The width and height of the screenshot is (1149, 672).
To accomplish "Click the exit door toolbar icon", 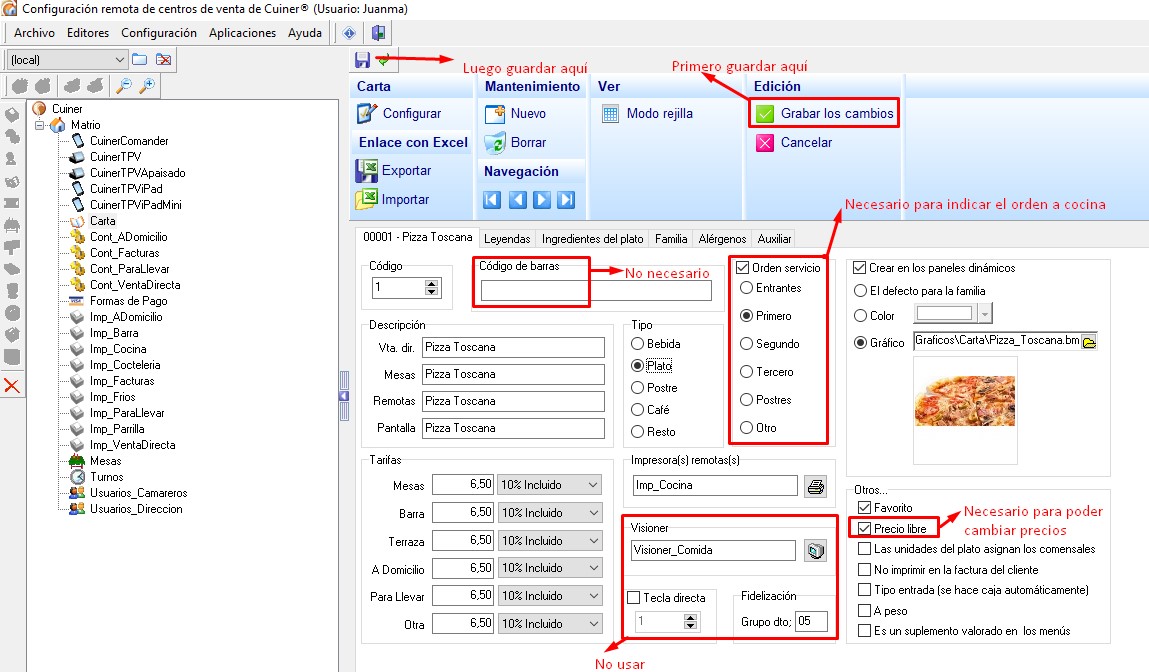I will coord(378,33).
